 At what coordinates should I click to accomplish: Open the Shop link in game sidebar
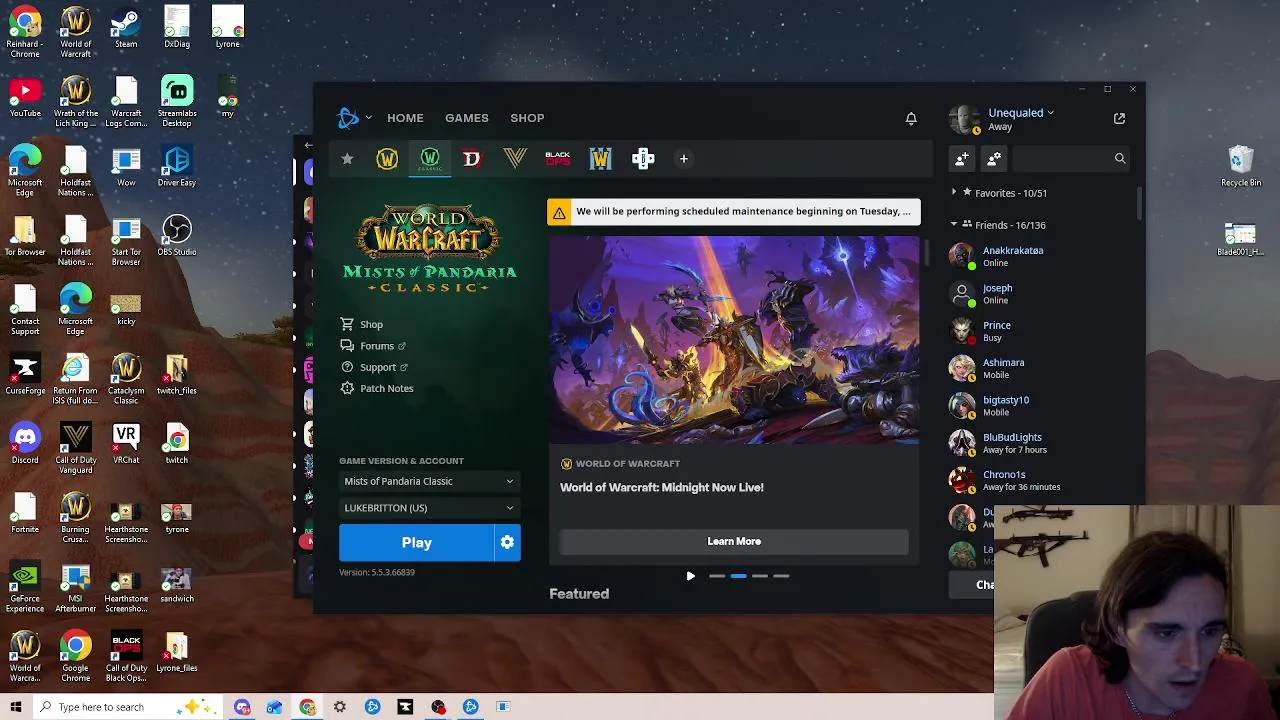coord(362,324)
